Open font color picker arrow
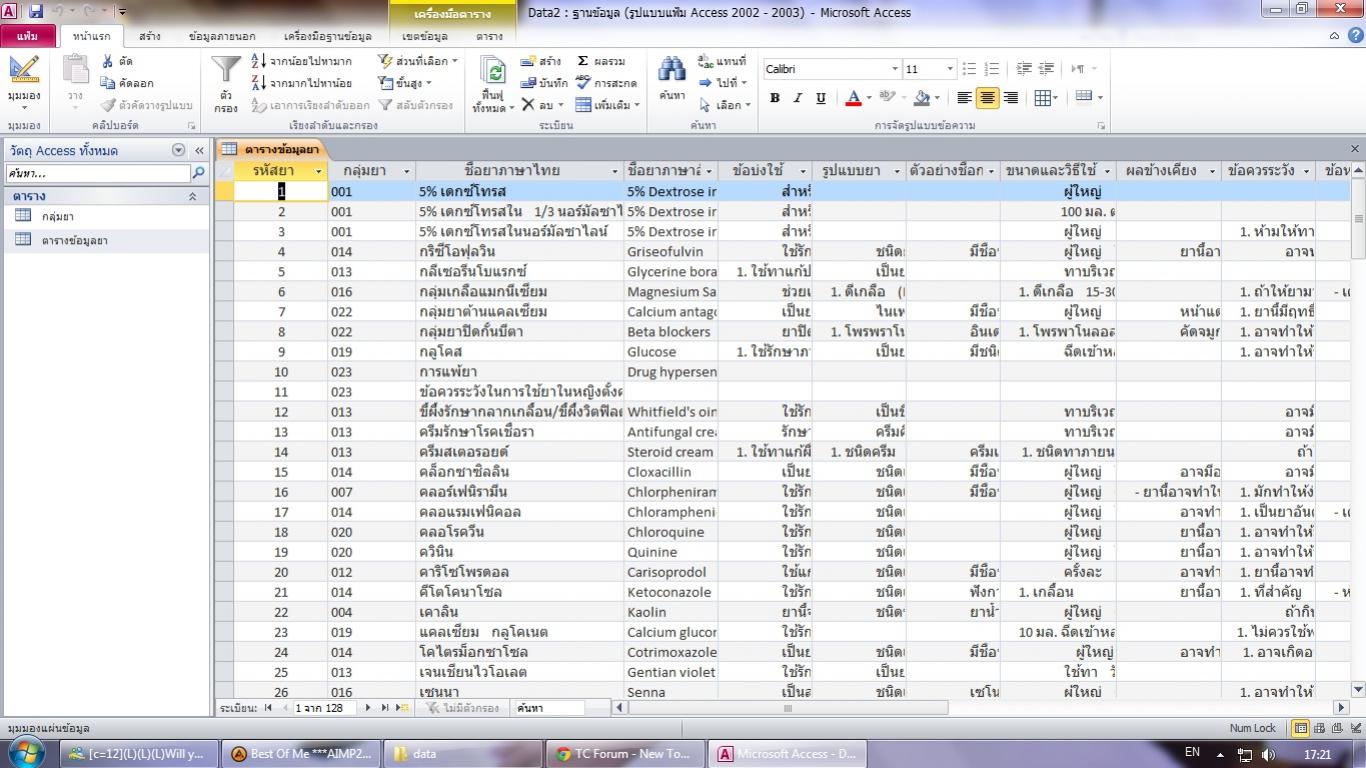The height and width of the screenshot is (768, 1366). coord(869,98)
